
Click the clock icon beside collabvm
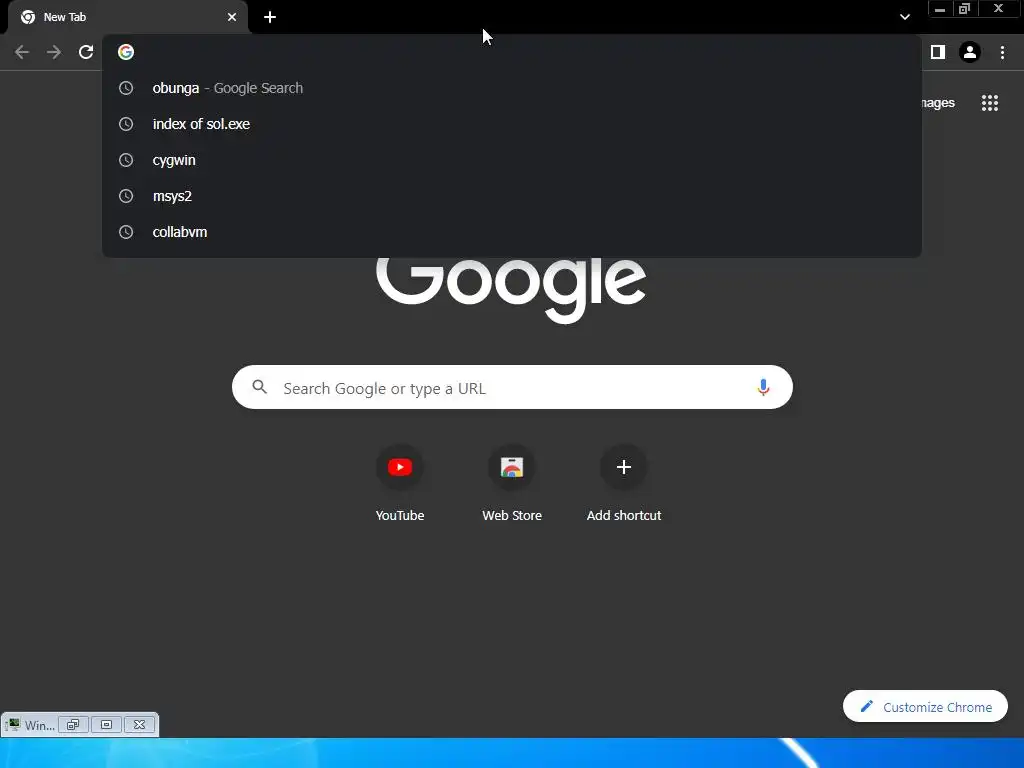tap(126, 232)
